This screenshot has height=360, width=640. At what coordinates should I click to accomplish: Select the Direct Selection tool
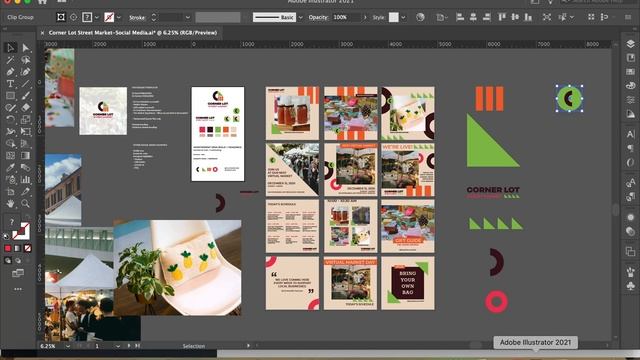tap(26, 48)
